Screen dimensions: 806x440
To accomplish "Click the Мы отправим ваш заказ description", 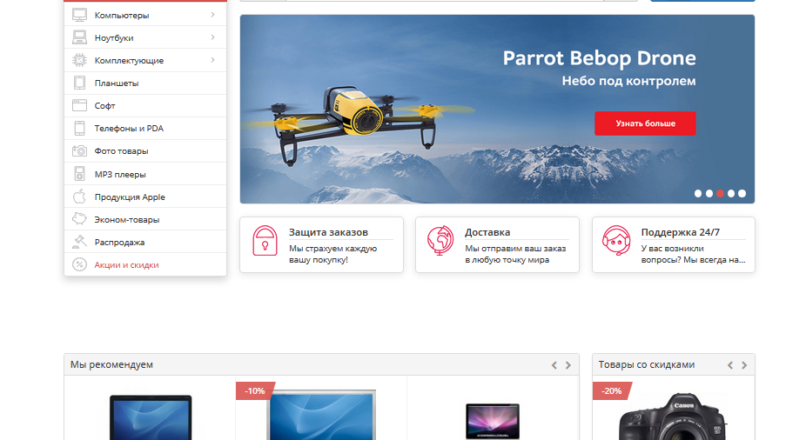I will coord(516,254).
